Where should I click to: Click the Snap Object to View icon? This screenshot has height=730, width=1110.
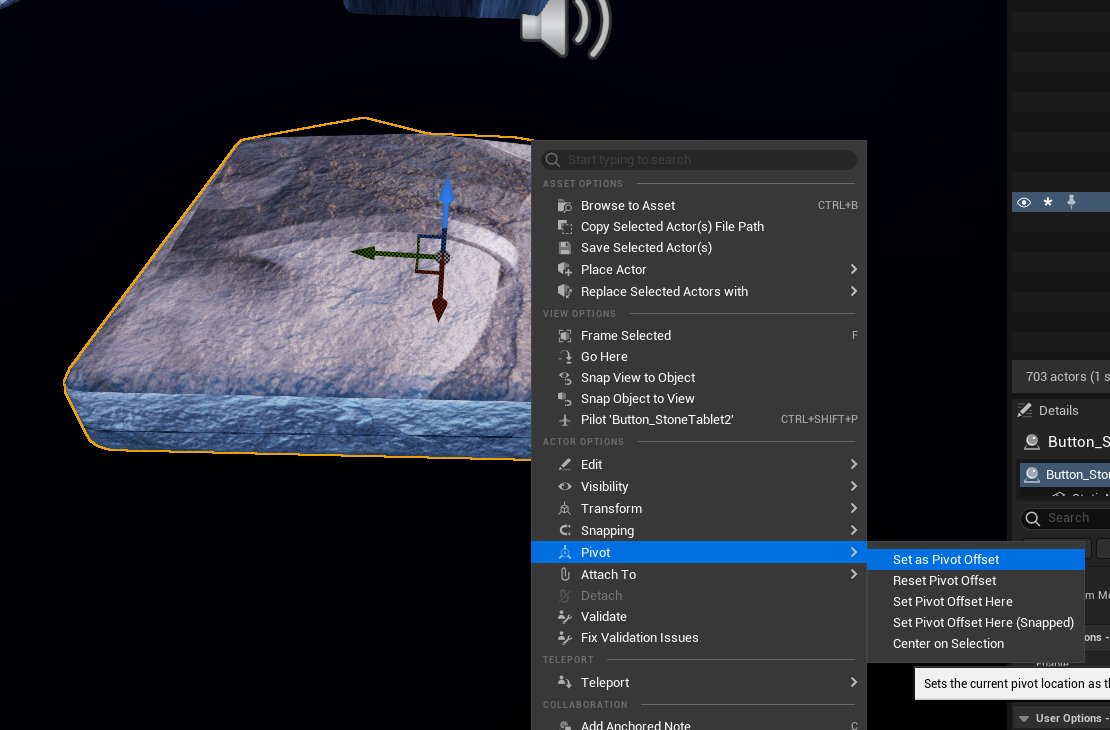(564, 399)
